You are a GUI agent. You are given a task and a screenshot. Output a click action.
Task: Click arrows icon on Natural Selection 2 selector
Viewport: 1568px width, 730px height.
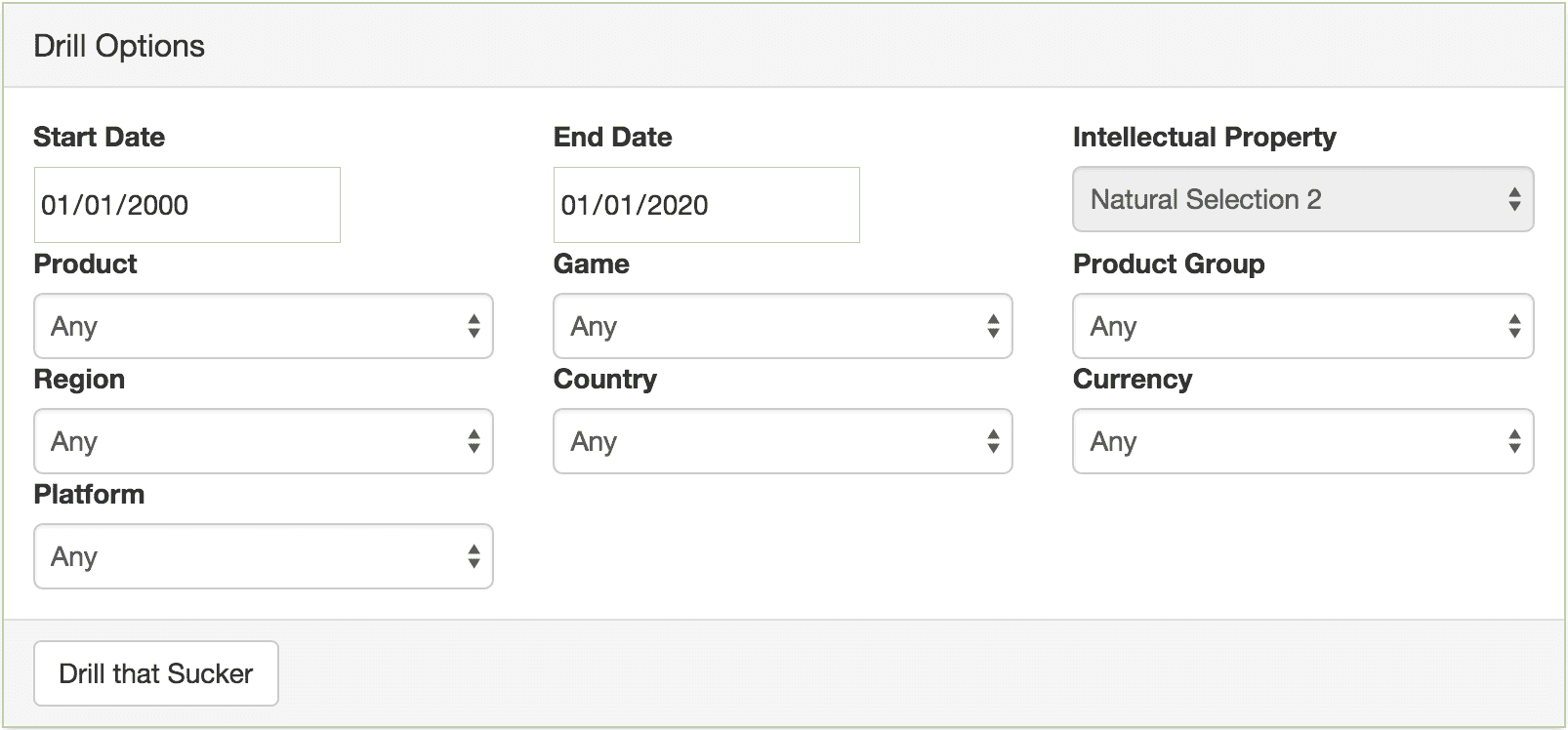click(1514, 199)
